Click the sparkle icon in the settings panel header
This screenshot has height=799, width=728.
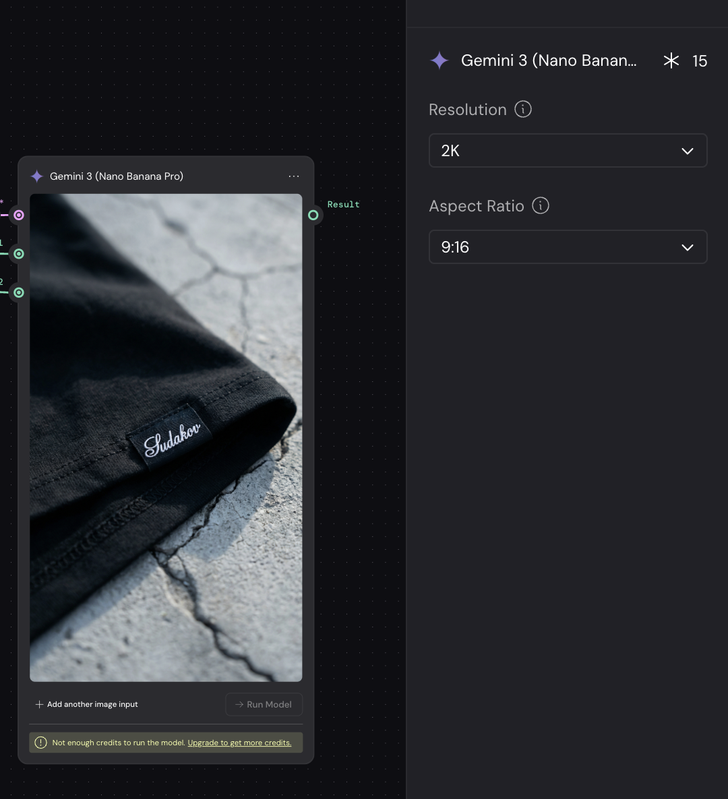tap(439, 61)
